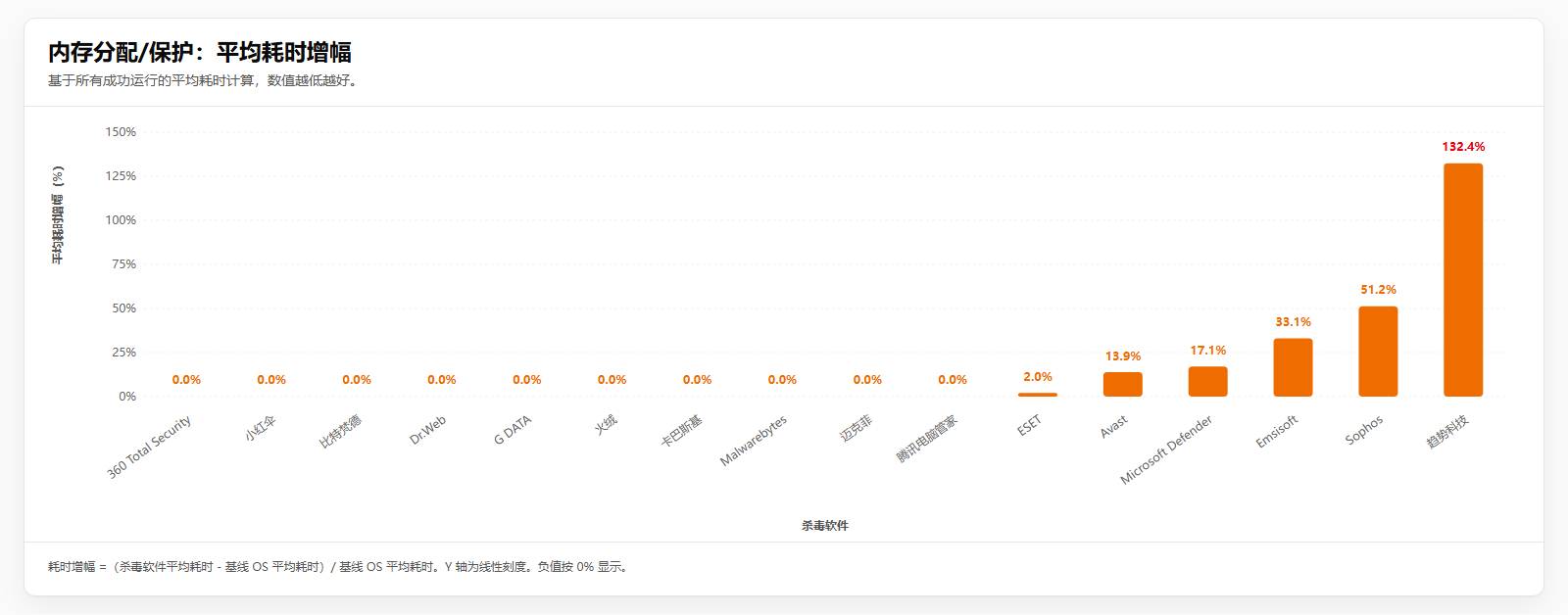Click the Malwarebytes axis label
Image resolution: width=1568 pixels, height=615 pixels.
[754, 442]
